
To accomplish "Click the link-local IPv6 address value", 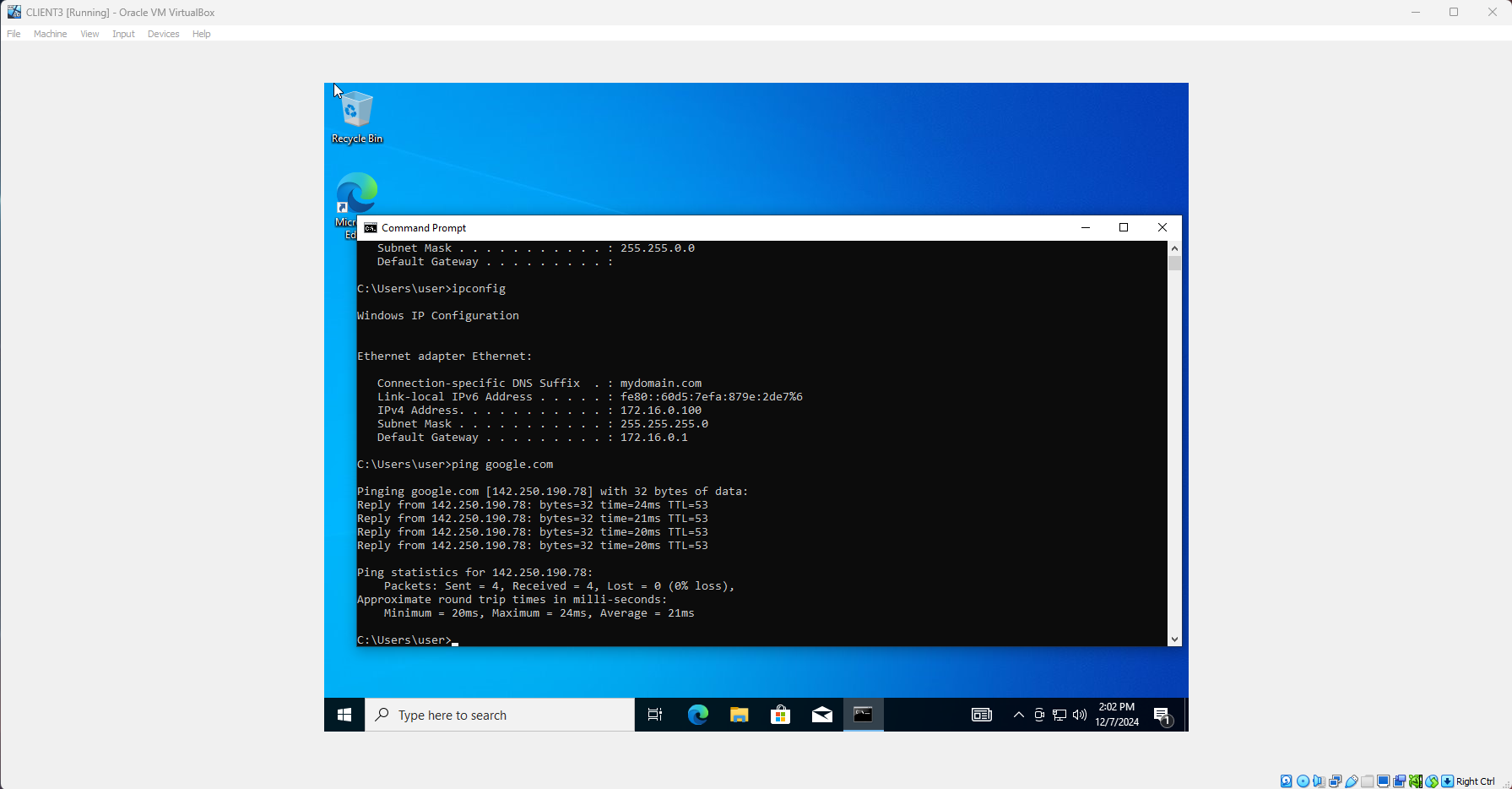I will pyautogui.click(x=712, y=397).
